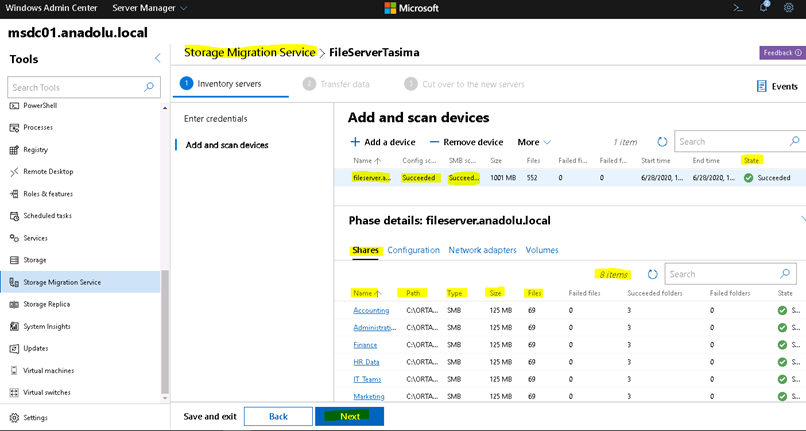Collapse the Phase details panel

803,219
